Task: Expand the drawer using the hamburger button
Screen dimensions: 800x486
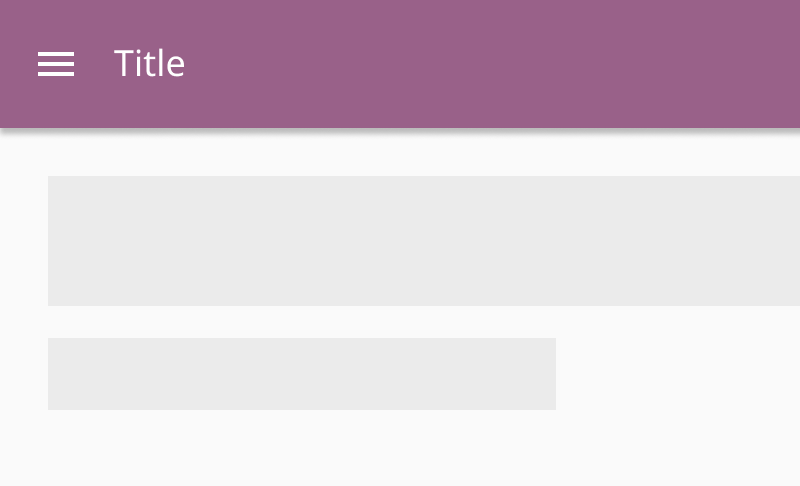Action: tap(56, 64)
